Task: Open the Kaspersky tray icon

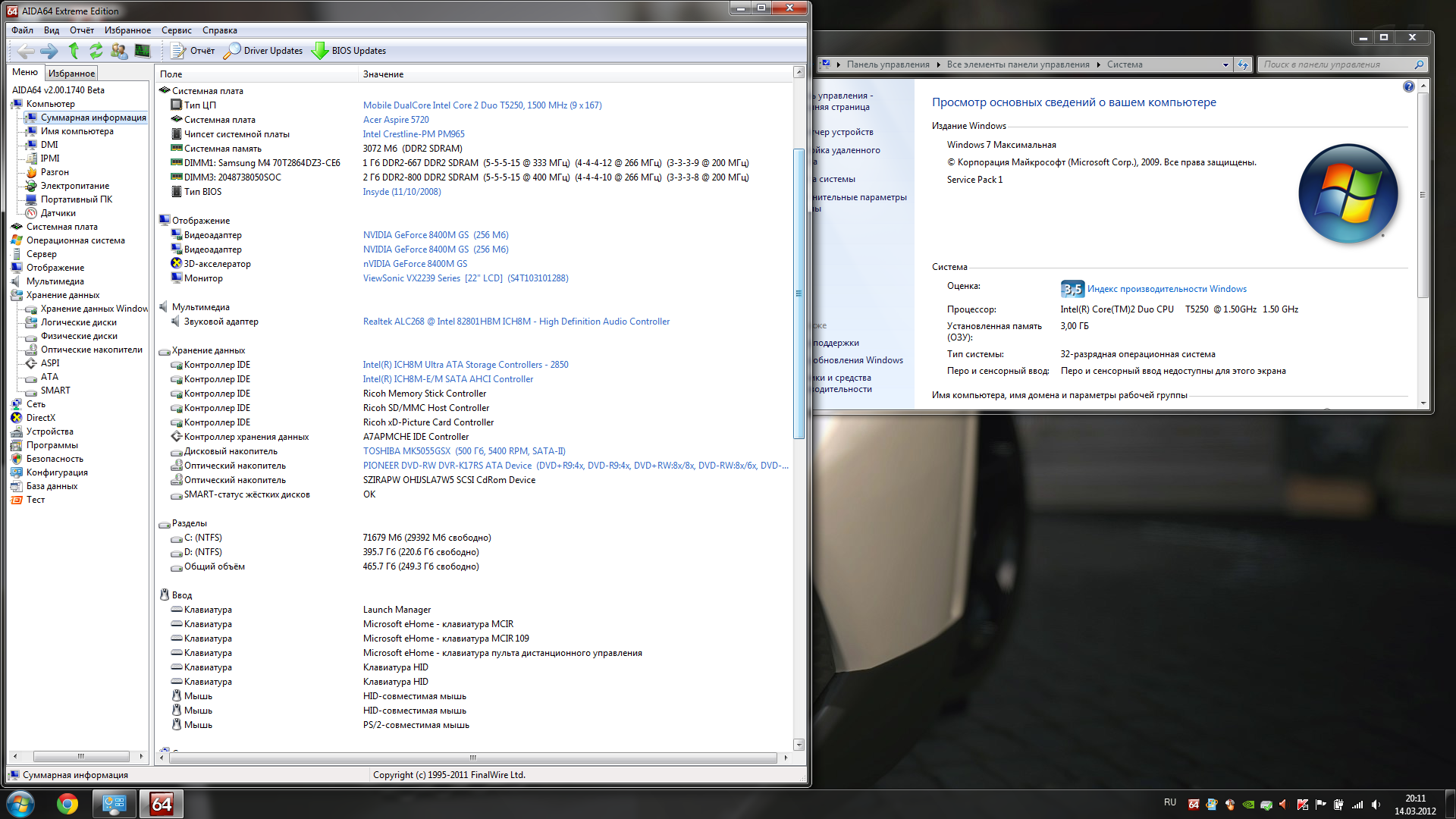Action: tap(1302, 805)
